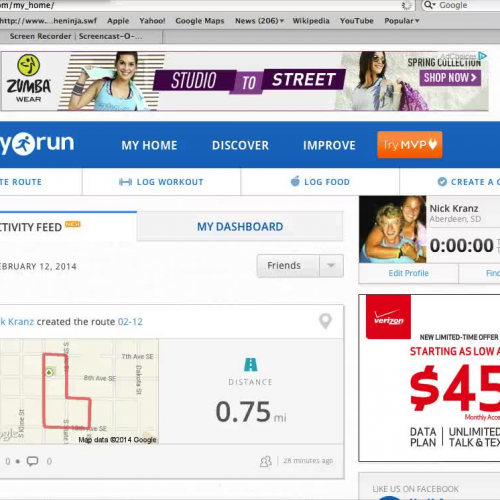
Task: Click the MapMyRun runner logo icon
Action: (x=24, y=144)
